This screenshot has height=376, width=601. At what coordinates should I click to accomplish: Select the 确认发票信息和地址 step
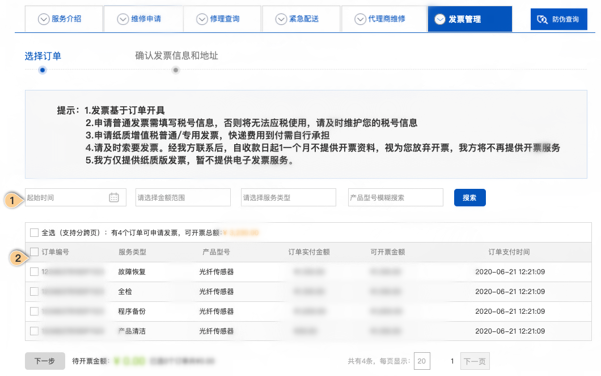(177, 56)
